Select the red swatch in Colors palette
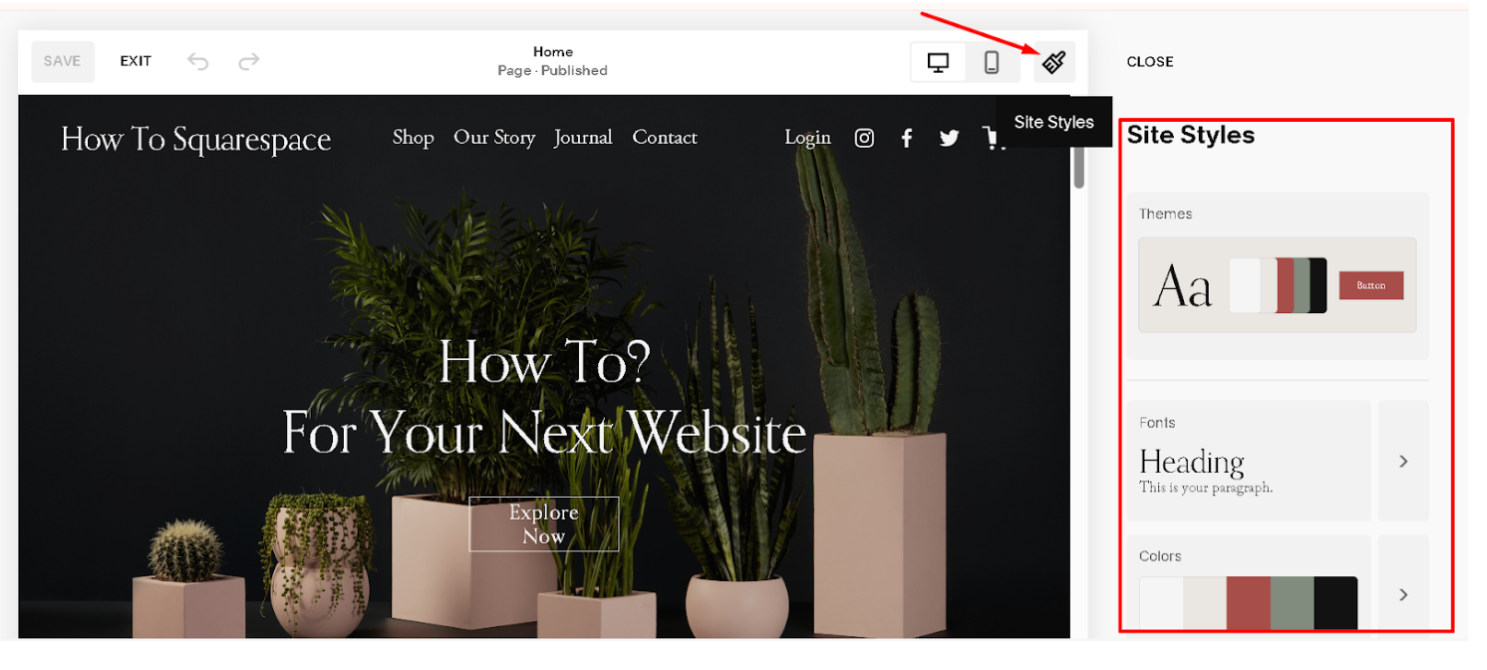The width and height of the screenshot is (1487, 670). click(1249, 603)
